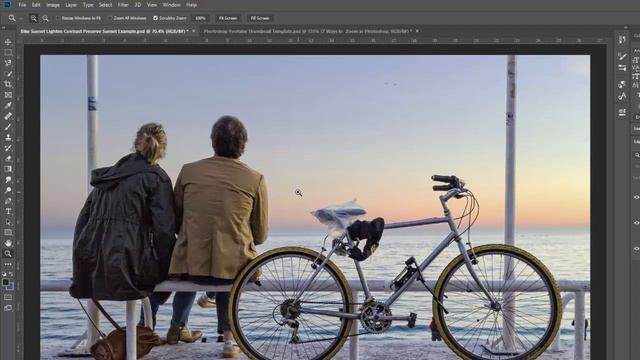Screen dimensions: 640x360
Task: Open the File menu
Action: [22, 5]
